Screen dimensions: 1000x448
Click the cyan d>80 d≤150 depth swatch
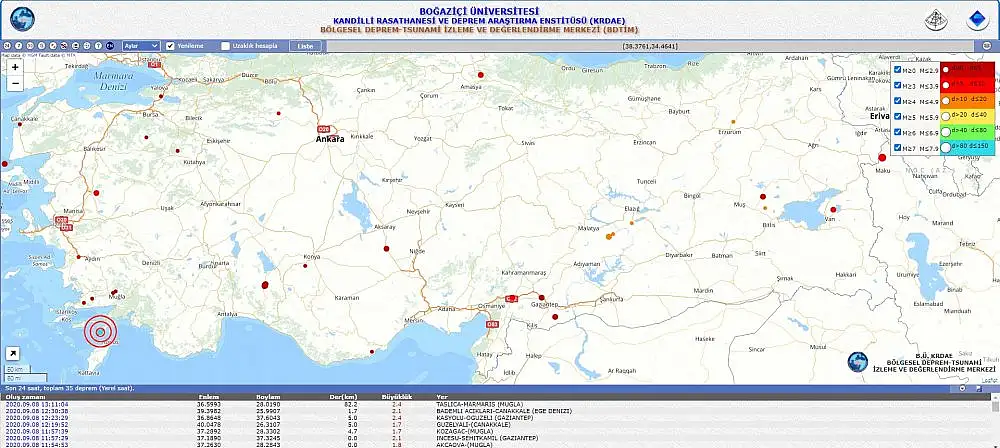[967, 147]
